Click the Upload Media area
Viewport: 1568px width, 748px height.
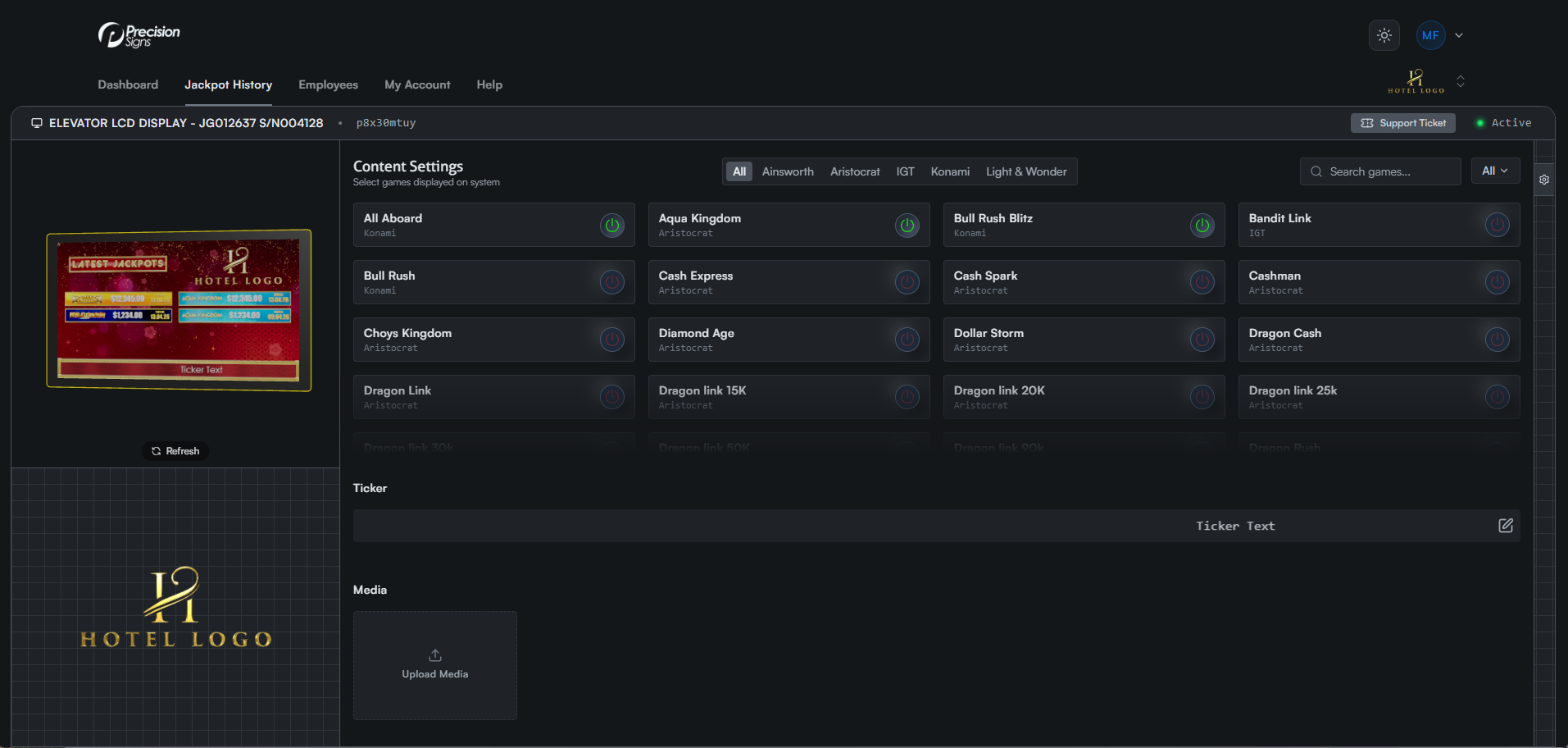(434, 665)
